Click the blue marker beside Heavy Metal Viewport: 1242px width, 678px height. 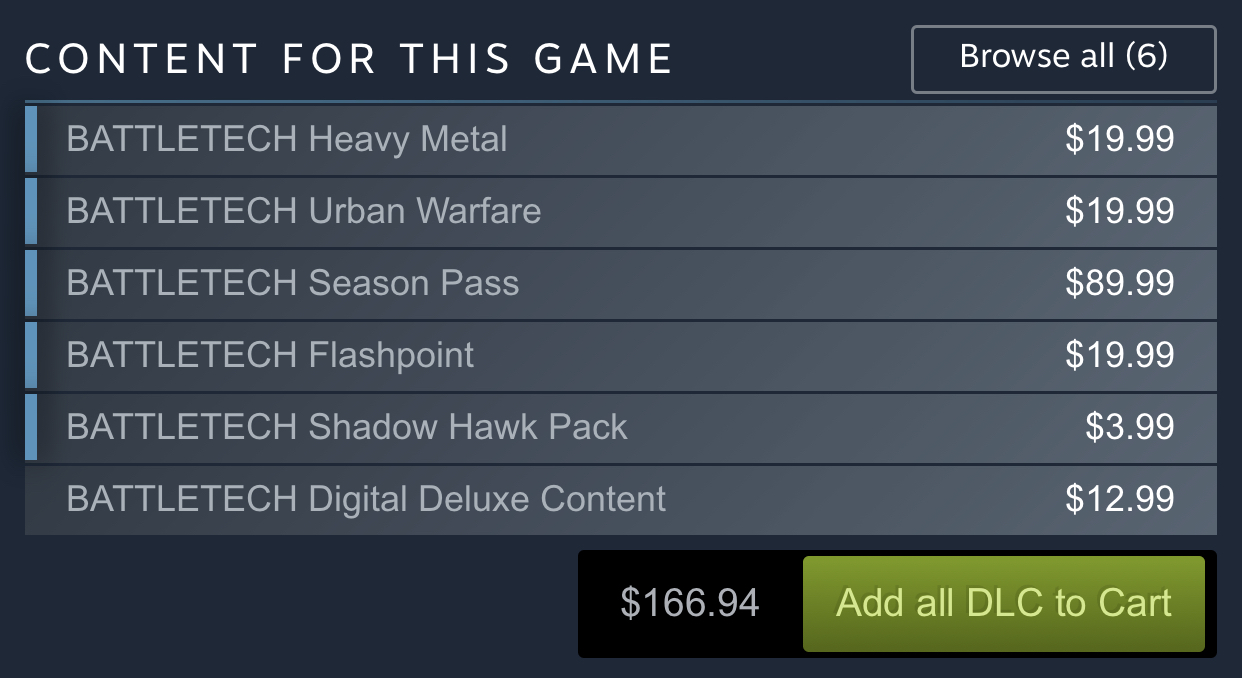tap(31, 139)
